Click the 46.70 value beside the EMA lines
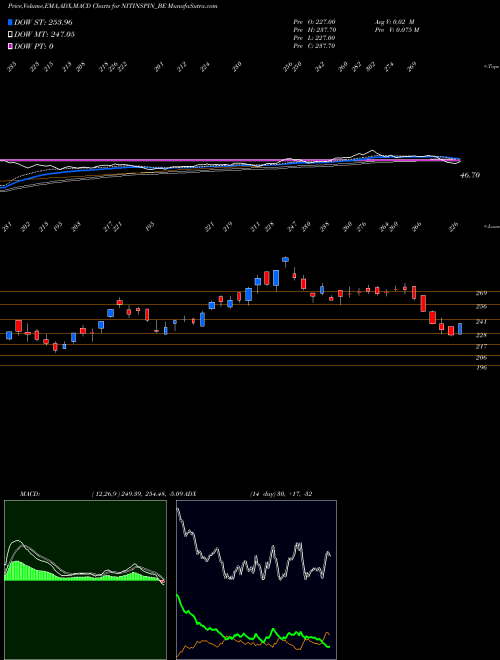500x660 pixels. click(x=470, y=175)
